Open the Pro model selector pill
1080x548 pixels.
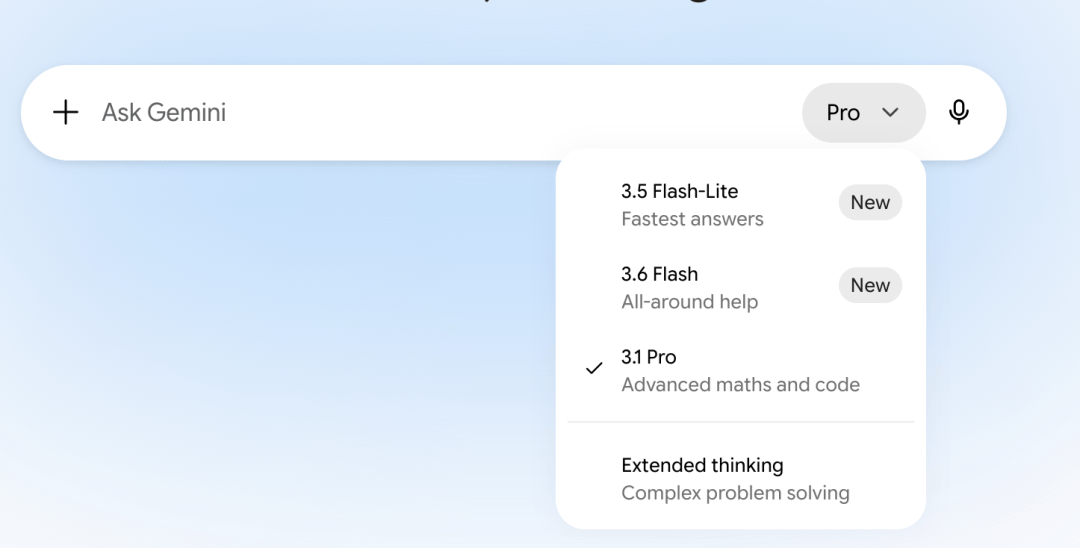pyautogui.click(x=864, y=113)
